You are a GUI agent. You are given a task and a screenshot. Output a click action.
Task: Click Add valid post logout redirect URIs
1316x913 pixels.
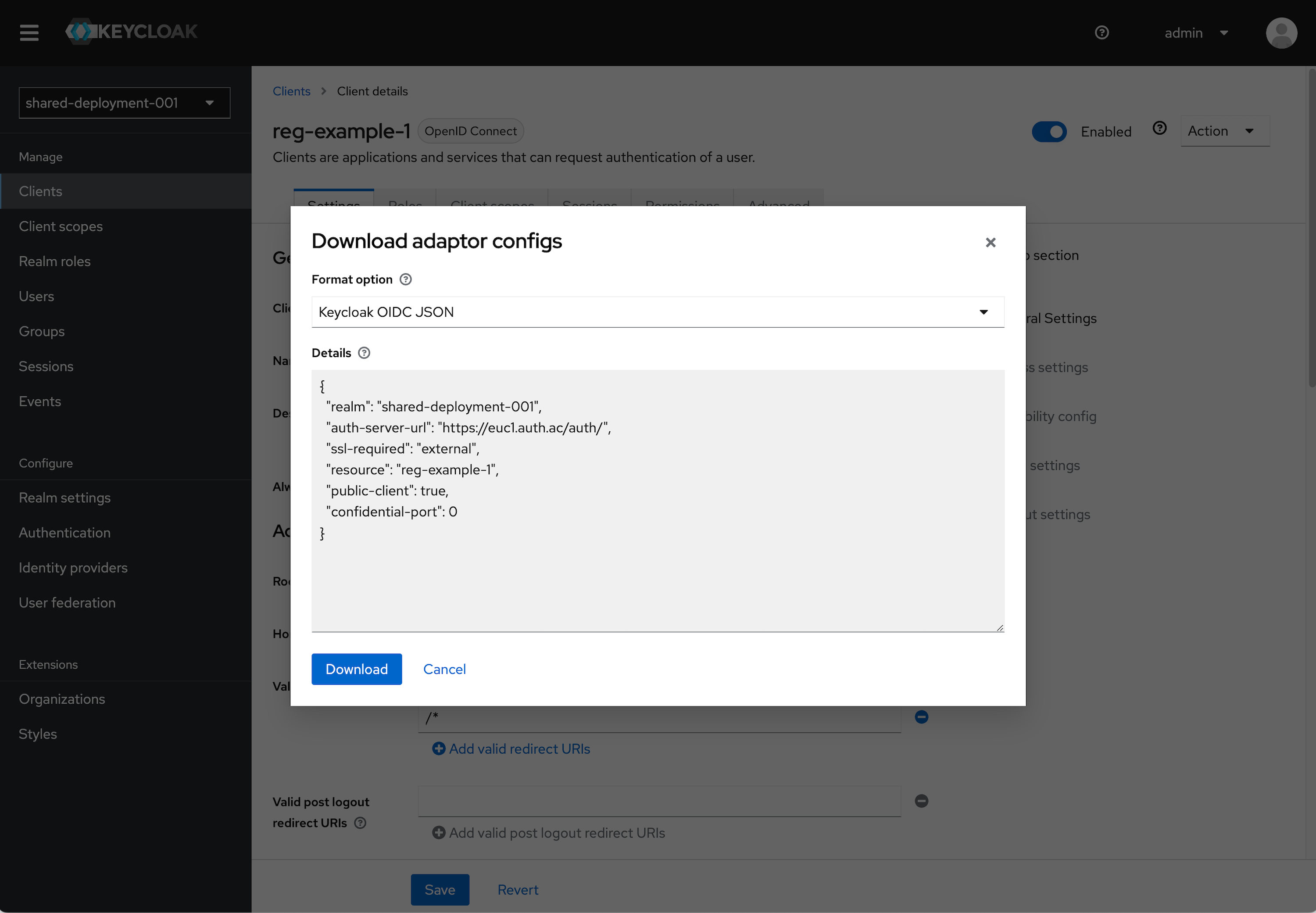[548, 833]
